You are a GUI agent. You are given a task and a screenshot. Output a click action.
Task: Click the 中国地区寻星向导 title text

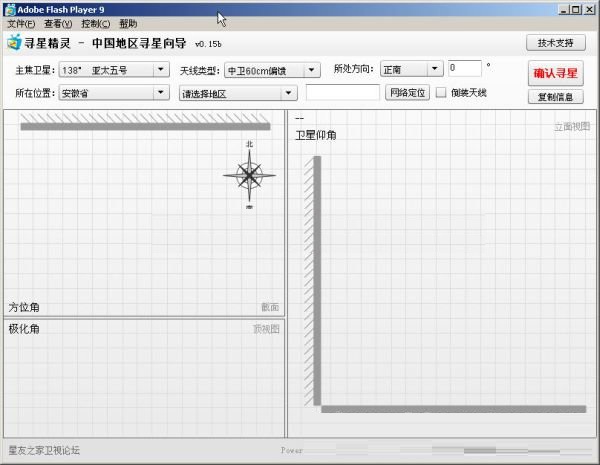[139, 43]
